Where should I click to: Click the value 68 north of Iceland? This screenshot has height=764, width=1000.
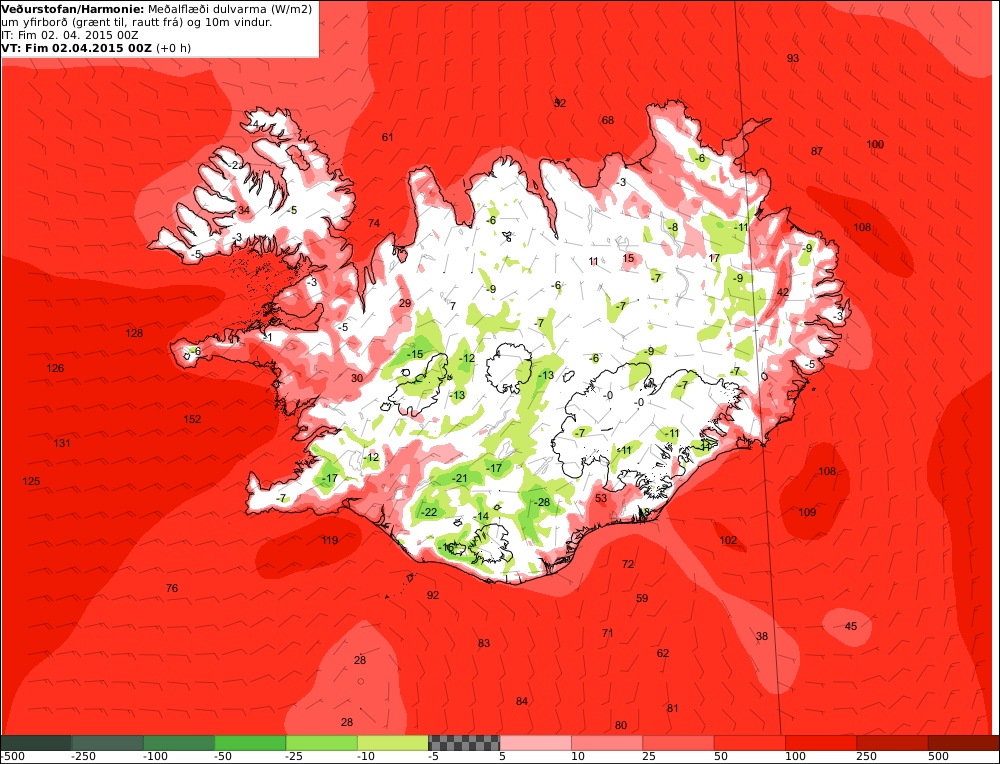[608, 120]
